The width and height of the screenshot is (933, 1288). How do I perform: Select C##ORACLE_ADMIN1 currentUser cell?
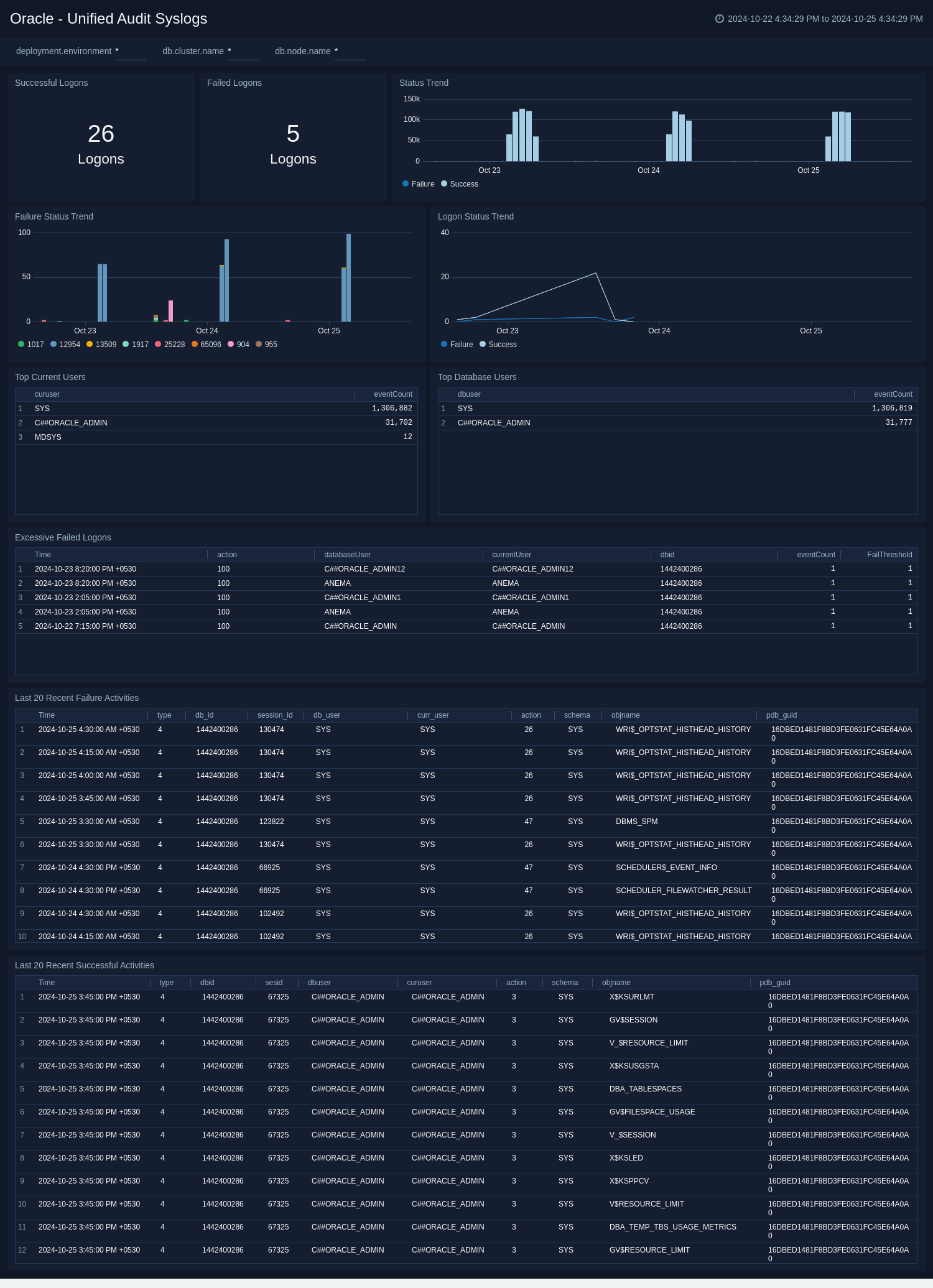tap(531, 598)
